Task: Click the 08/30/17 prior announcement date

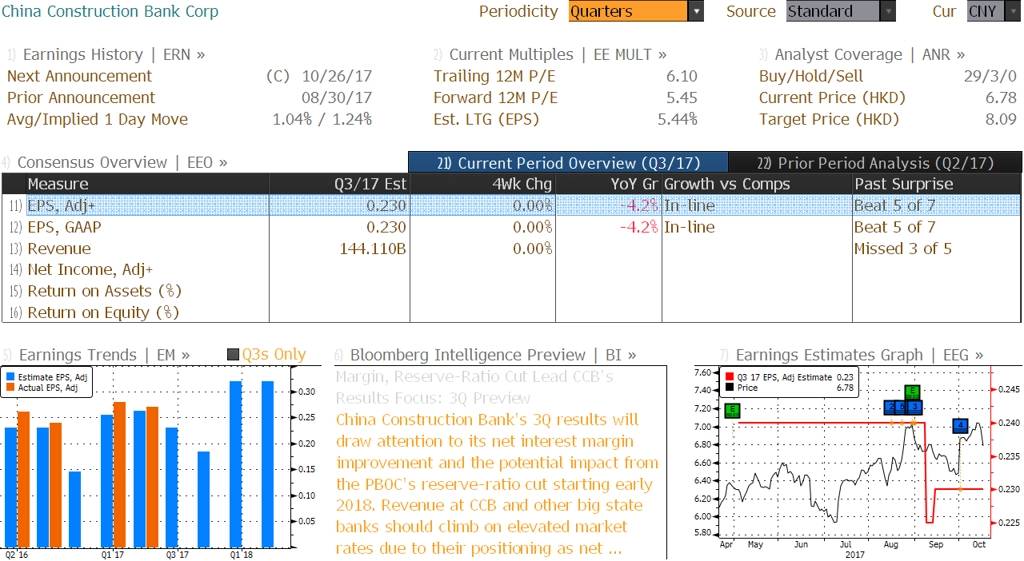Action: click(x=337, y=97)
